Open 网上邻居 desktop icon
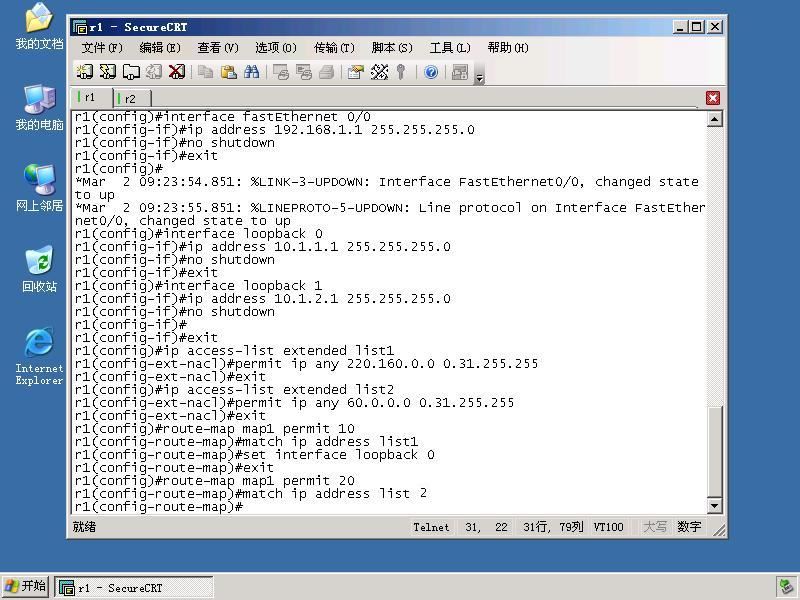This screenshot has height=600, width=800. click(x=39, y=188)
